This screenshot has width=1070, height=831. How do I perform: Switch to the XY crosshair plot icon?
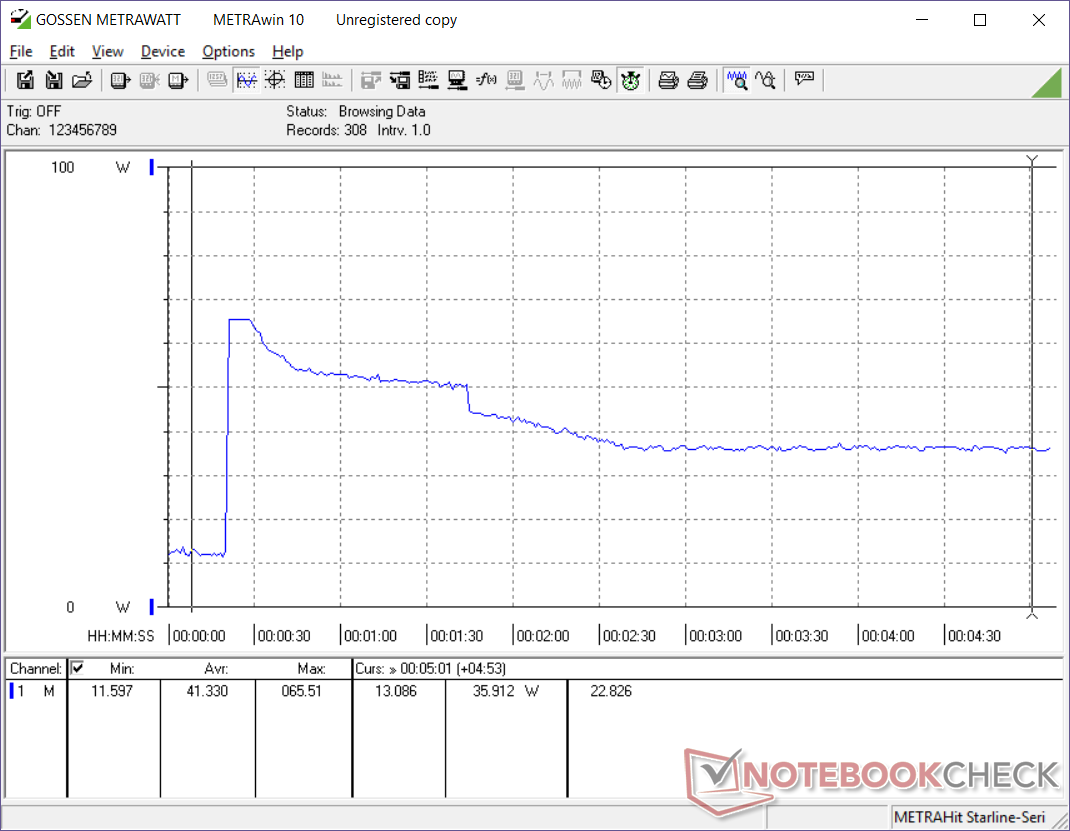(275, 80)
